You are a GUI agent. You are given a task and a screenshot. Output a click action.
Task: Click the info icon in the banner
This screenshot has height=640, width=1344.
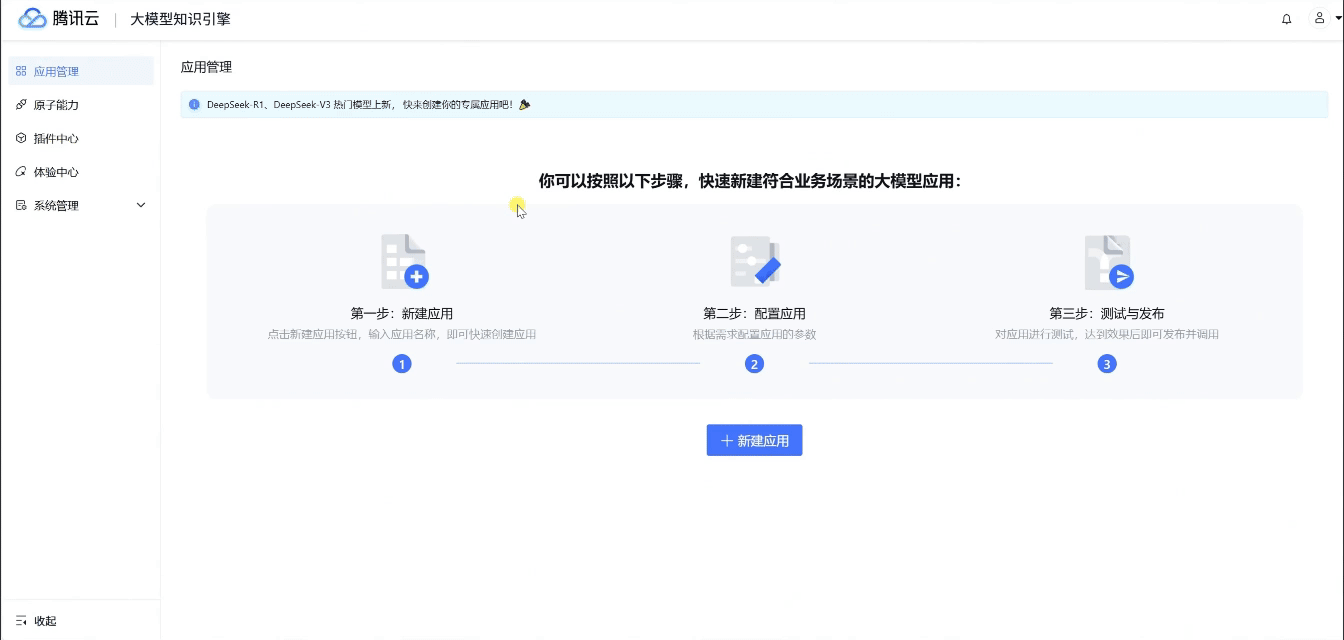[x=194, y=104]
